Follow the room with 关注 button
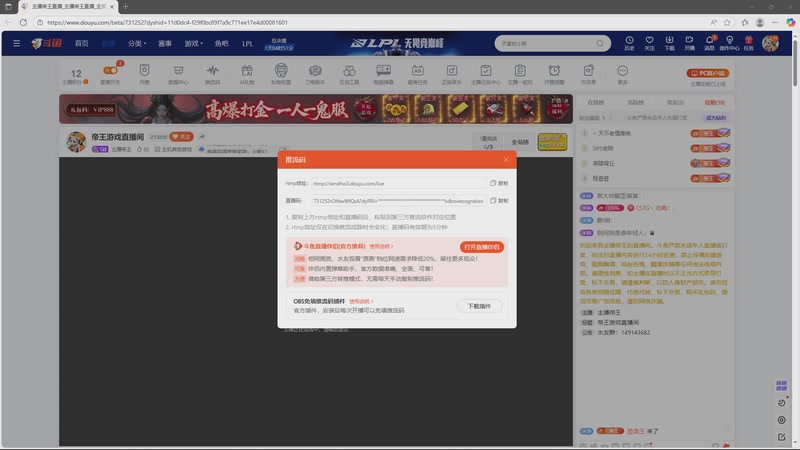The height and width of the screenshot is (450, 800). (x=182, y=137)
